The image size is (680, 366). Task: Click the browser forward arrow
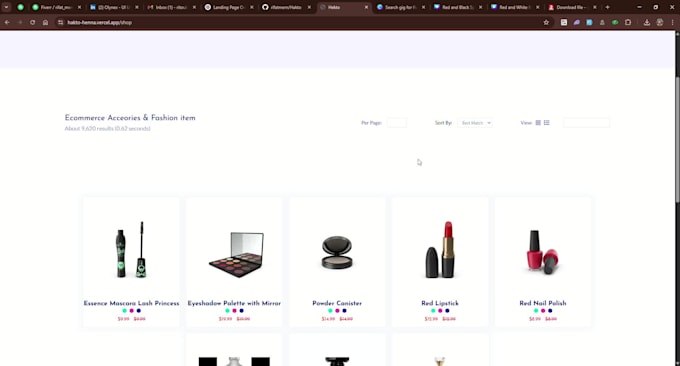(x=20, y=22)
